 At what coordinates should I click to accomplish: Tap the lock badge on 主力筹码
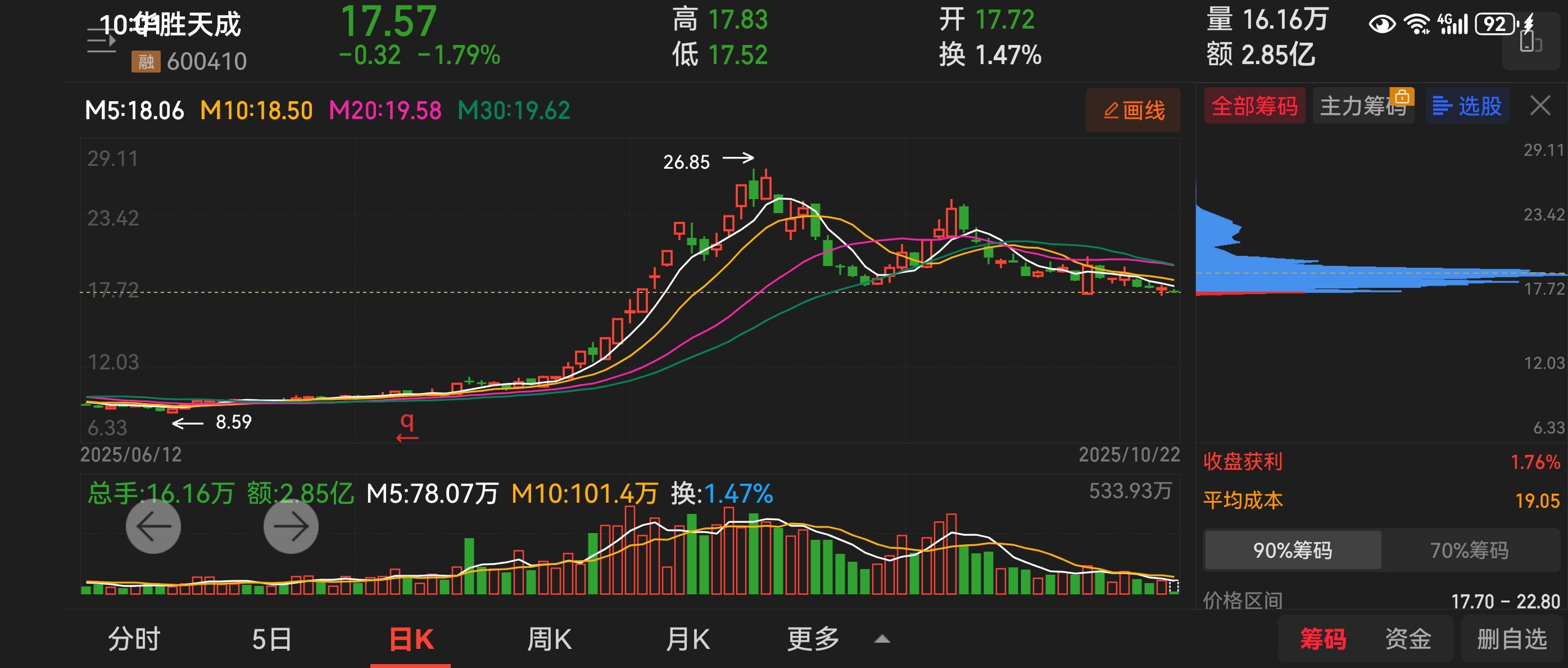1402,97
